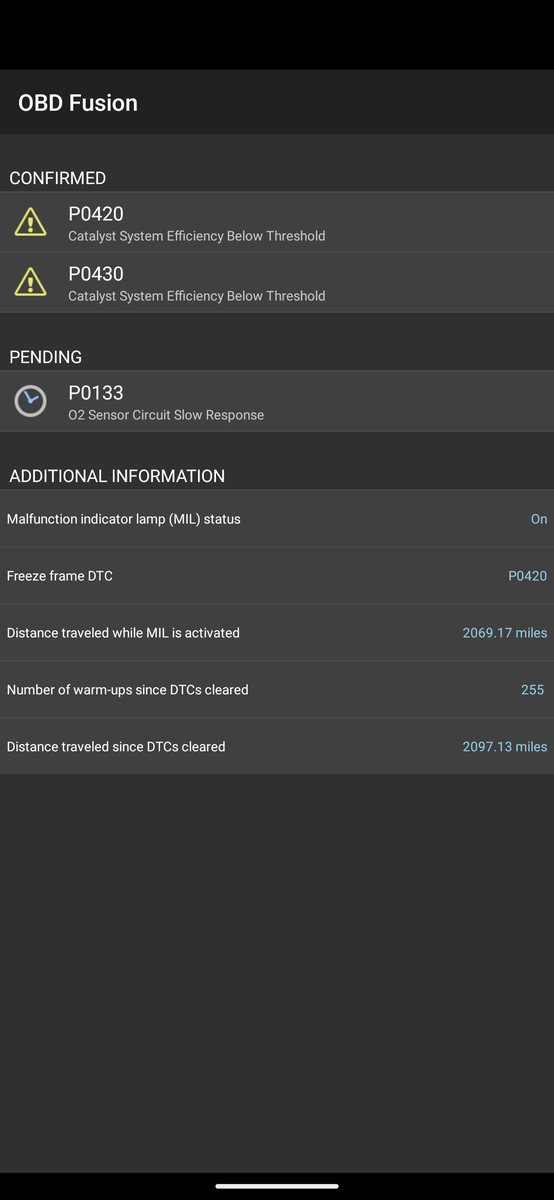
Task: Tap the Android home gesture bar
Action: coord(277,1186)
